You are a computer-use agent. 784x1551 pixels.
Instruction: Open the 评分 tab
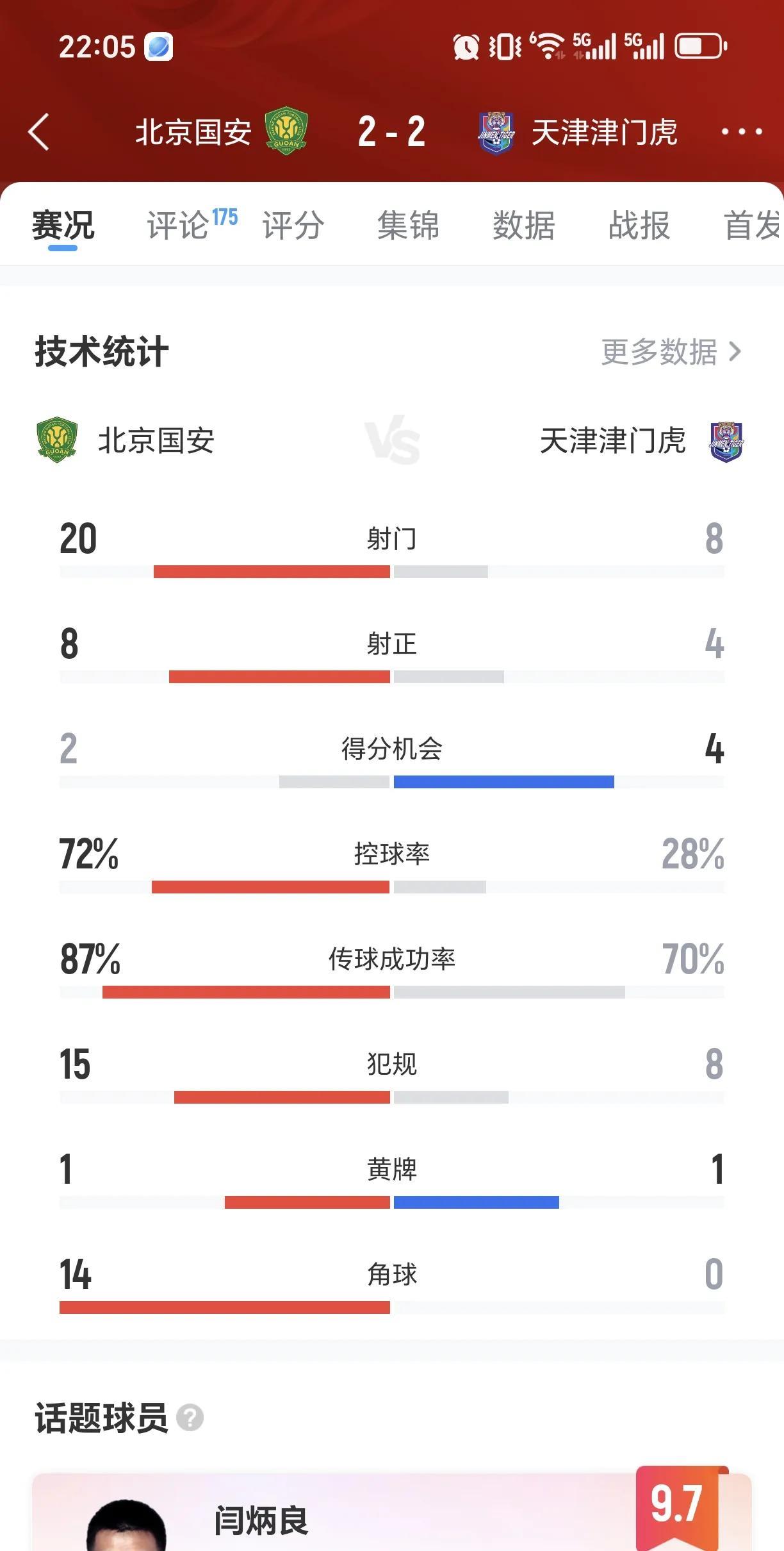point(293,225)
